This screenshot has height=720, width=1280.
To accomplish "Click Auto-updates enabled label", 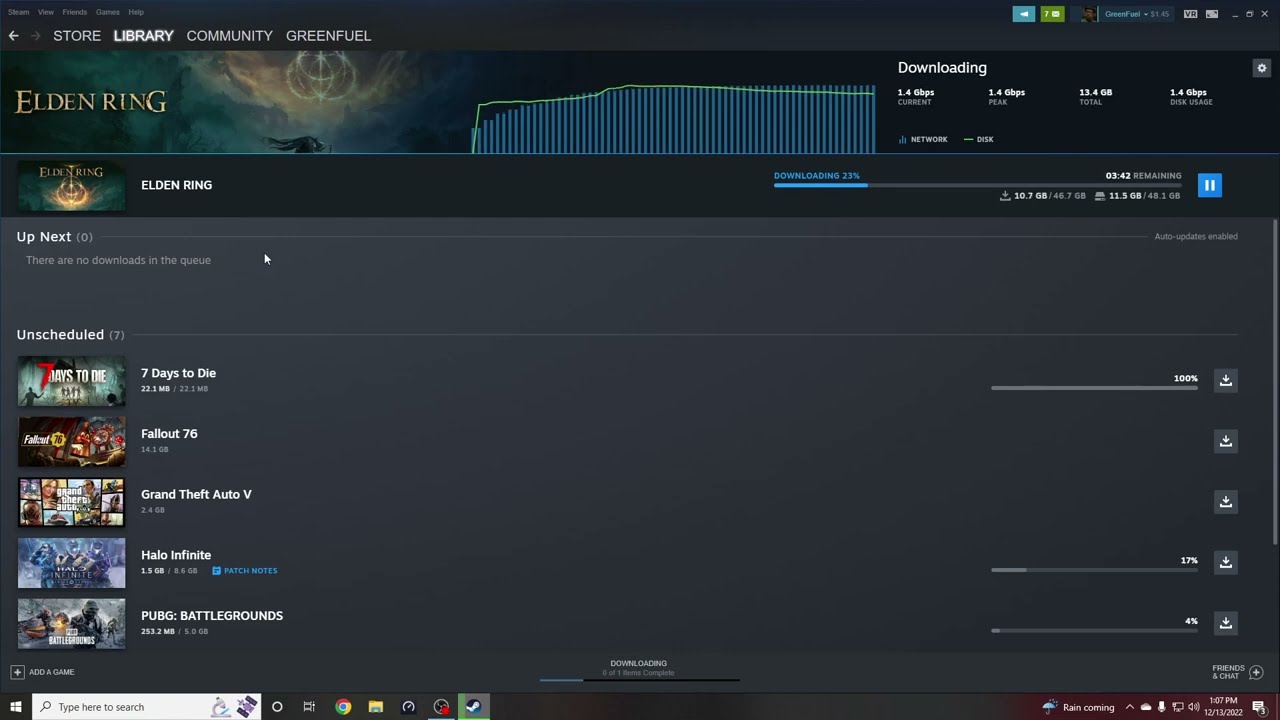I will pyautogui.click(x=1196, y=237).
